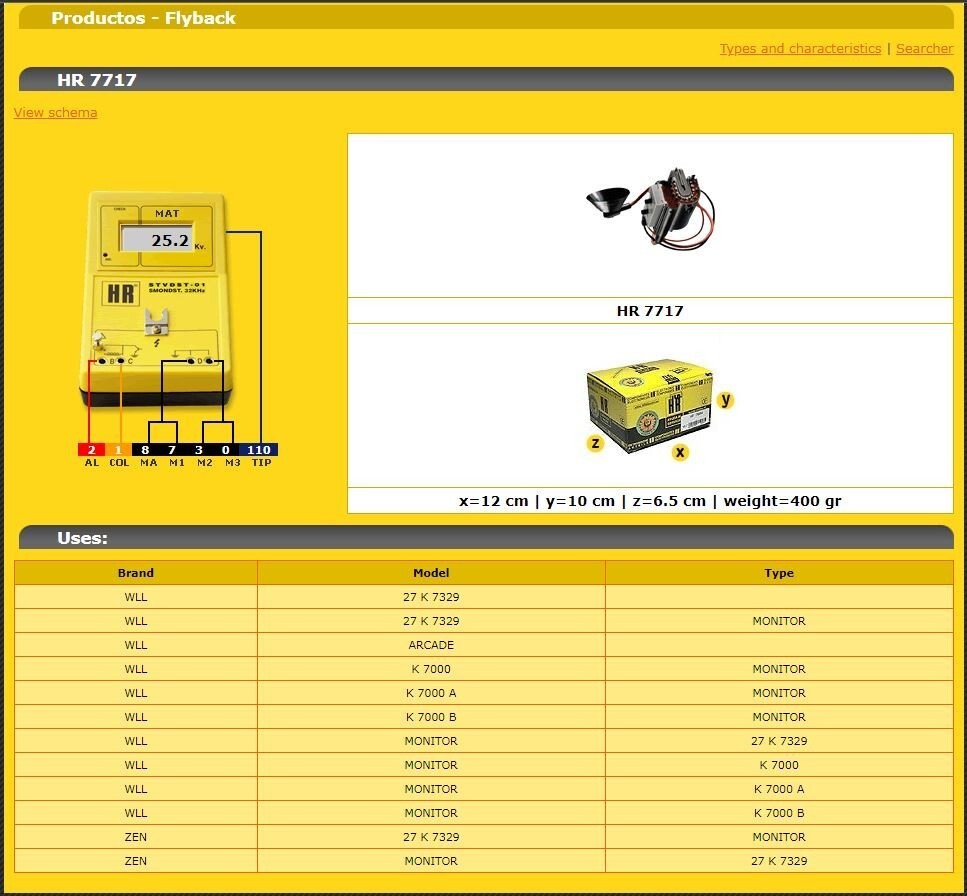This screenshot has width=967, height=896.
Task: Click the yellow y dimension marker
Action: click(x=726, y=400)
